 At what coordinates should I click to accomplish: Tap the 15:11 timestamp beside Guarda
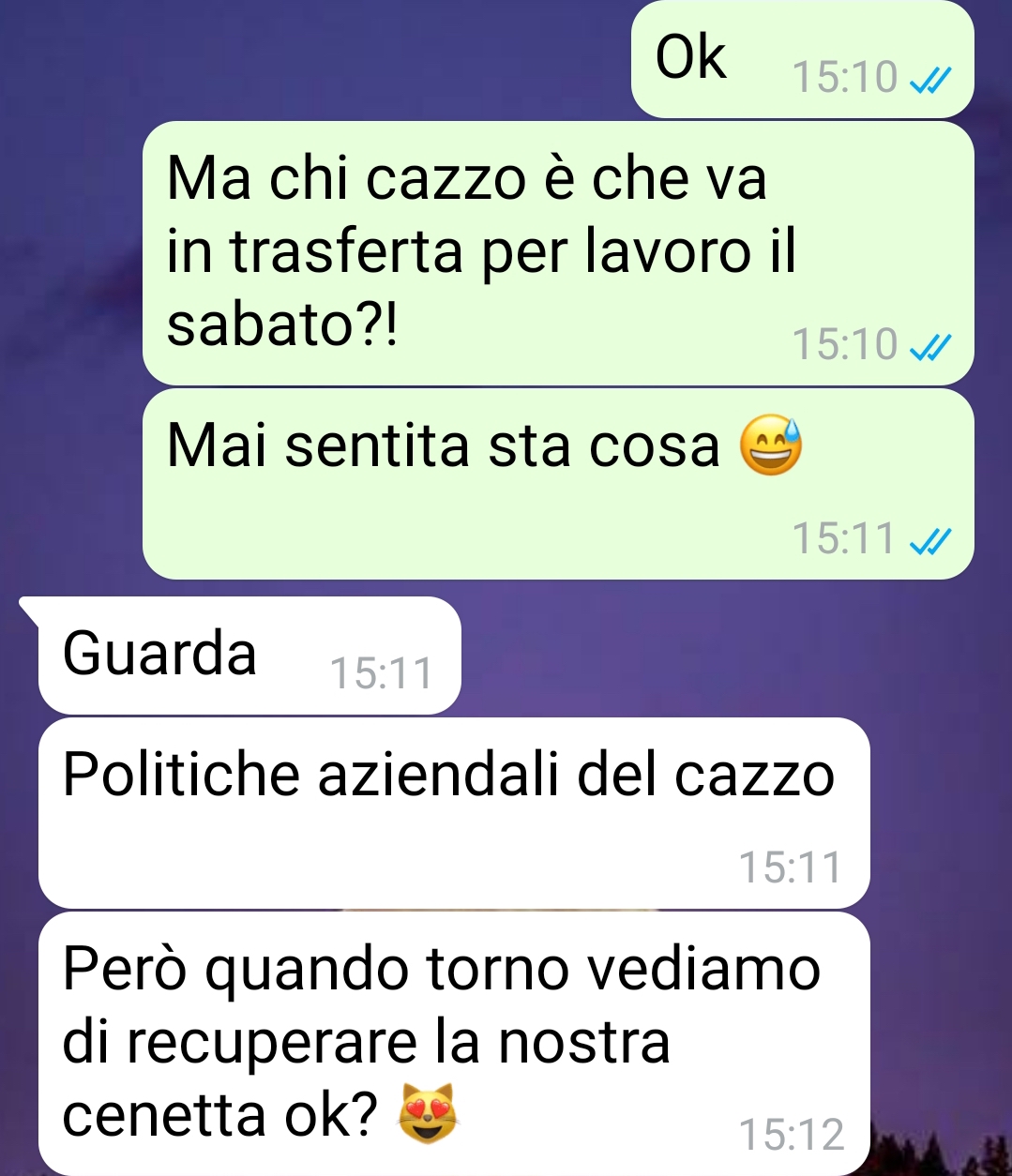pyautogui.click(x=382, y=673)
